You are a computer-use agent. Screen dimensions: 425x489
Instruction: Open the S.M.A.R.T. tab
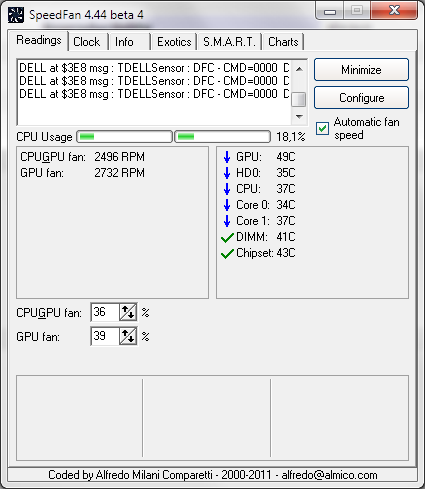coord(229,42)
